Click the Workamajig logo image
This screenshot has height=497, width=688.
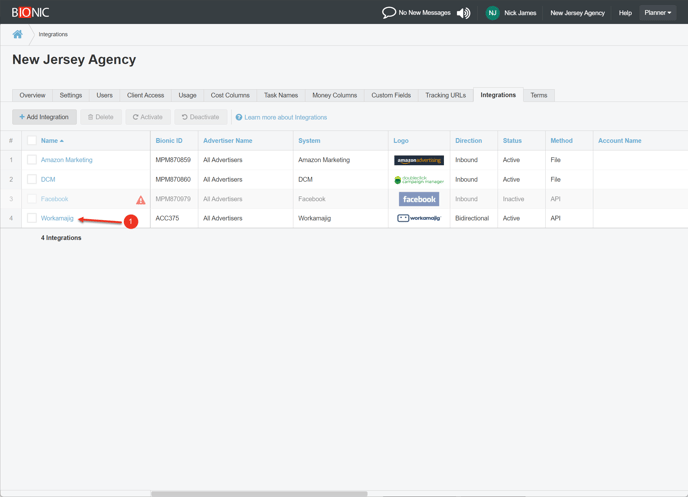[x=419, y=218]
